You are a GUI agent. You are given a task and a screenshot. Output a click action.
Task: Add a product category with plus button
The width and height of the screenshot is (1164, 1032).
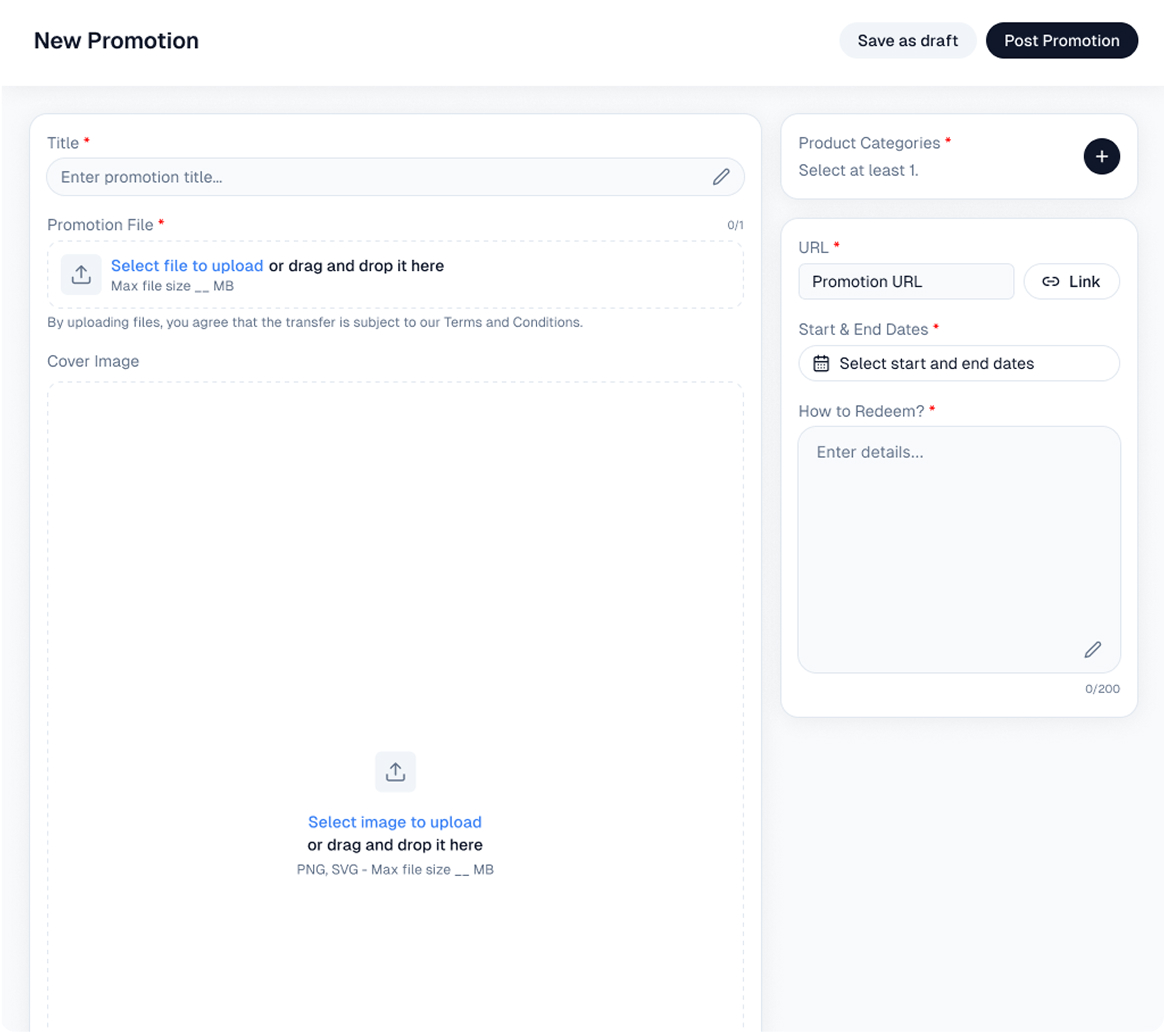(x=1102, y=157)
